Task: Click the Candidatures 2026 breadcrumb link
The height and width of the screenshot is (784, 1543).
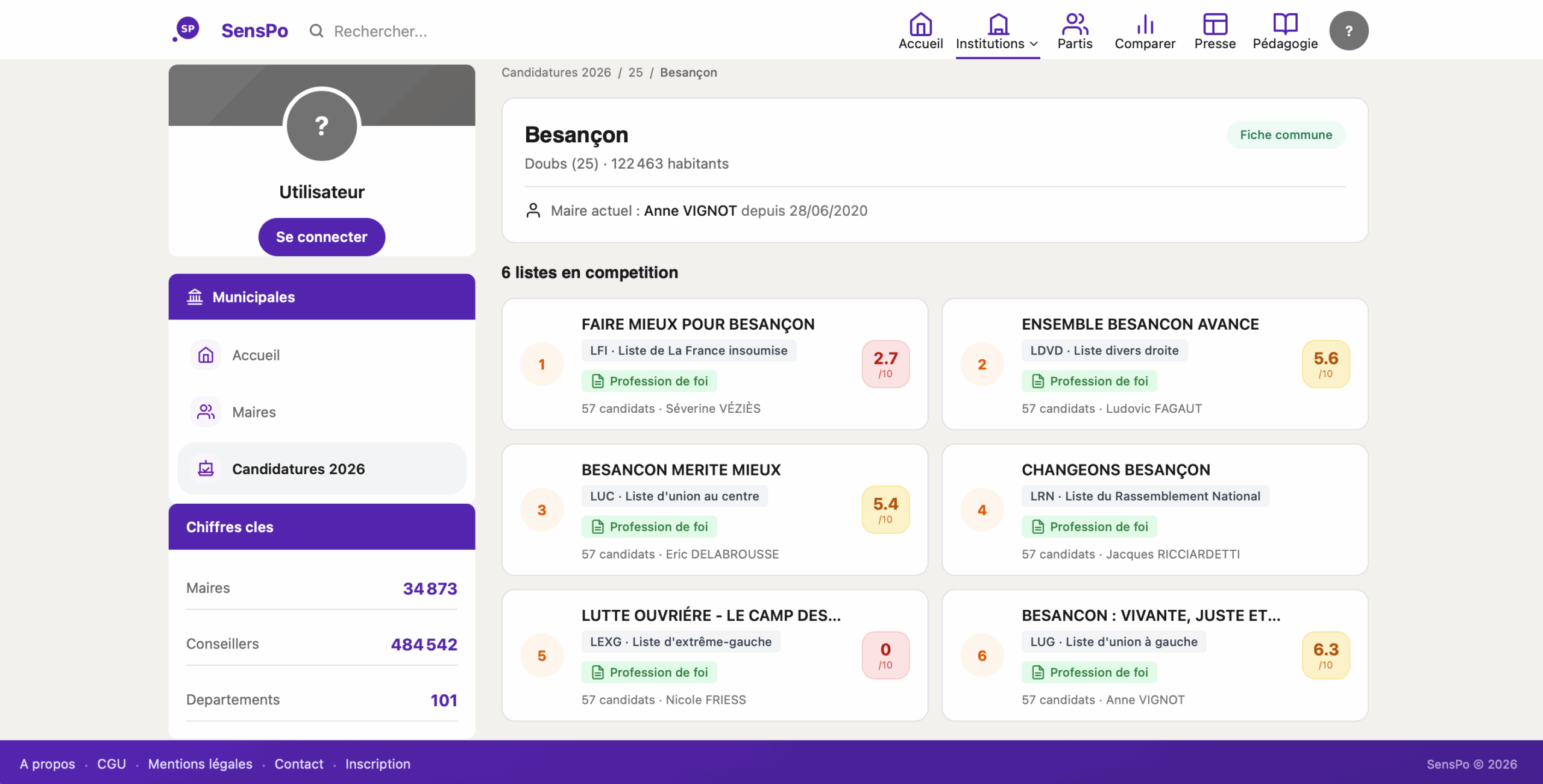Action: [556, 72]
